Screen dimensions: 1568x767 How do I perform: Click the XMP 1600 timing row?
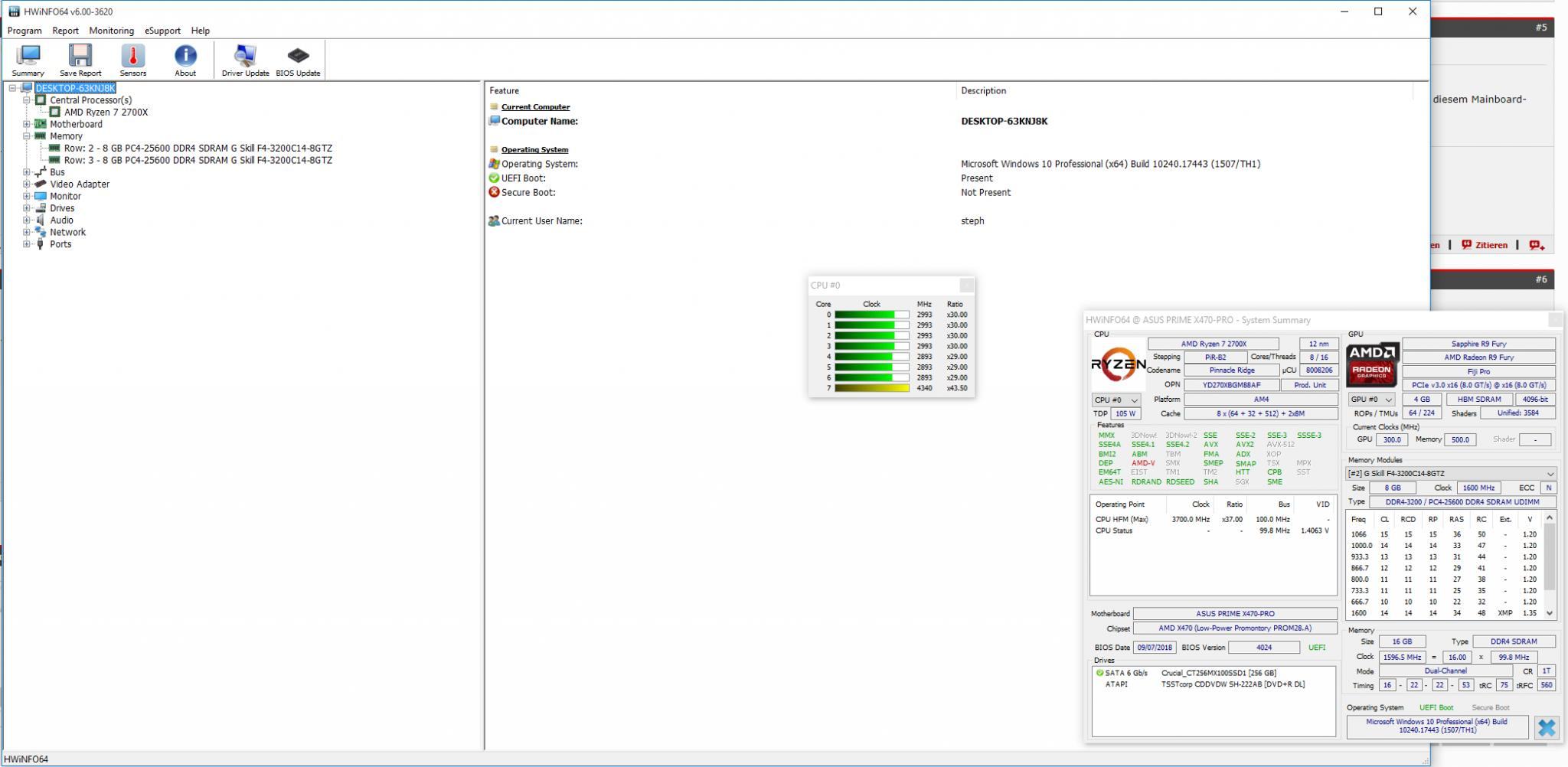pyautogui.click(x=1444, y=613)
